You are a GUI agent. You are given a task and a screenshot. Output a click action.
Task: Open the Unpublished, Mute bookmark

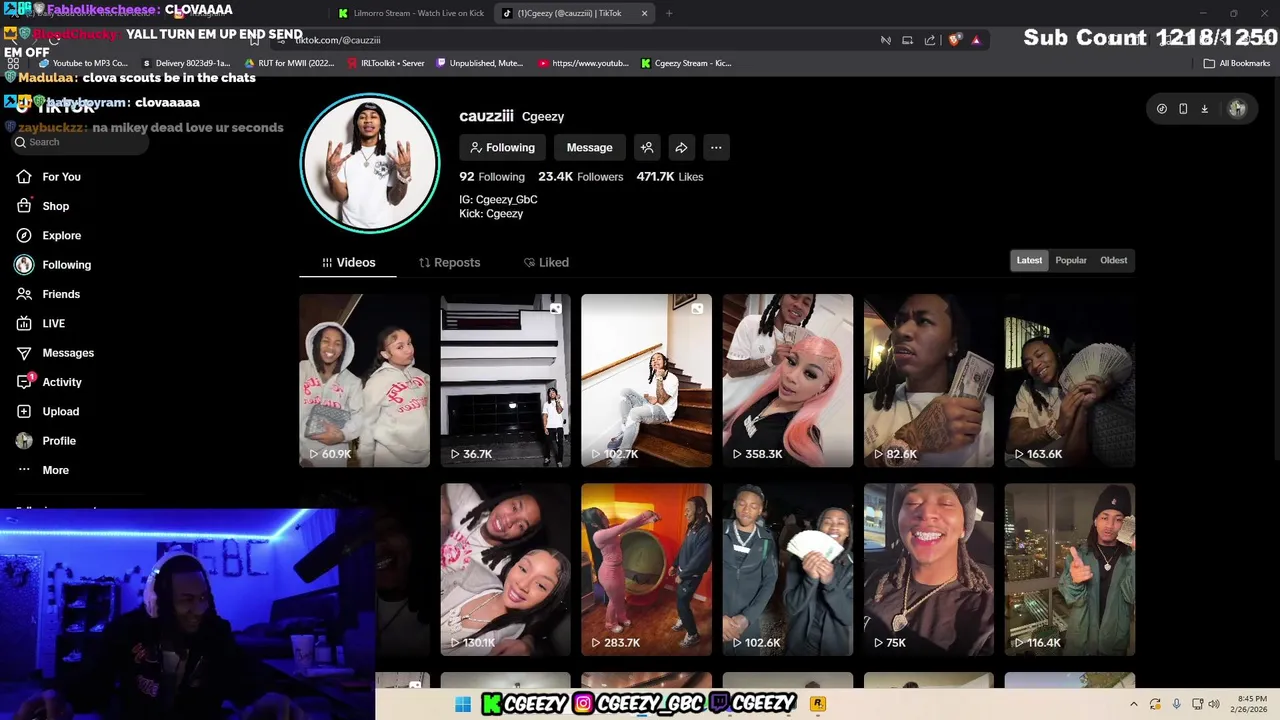[x=480, y=63]
